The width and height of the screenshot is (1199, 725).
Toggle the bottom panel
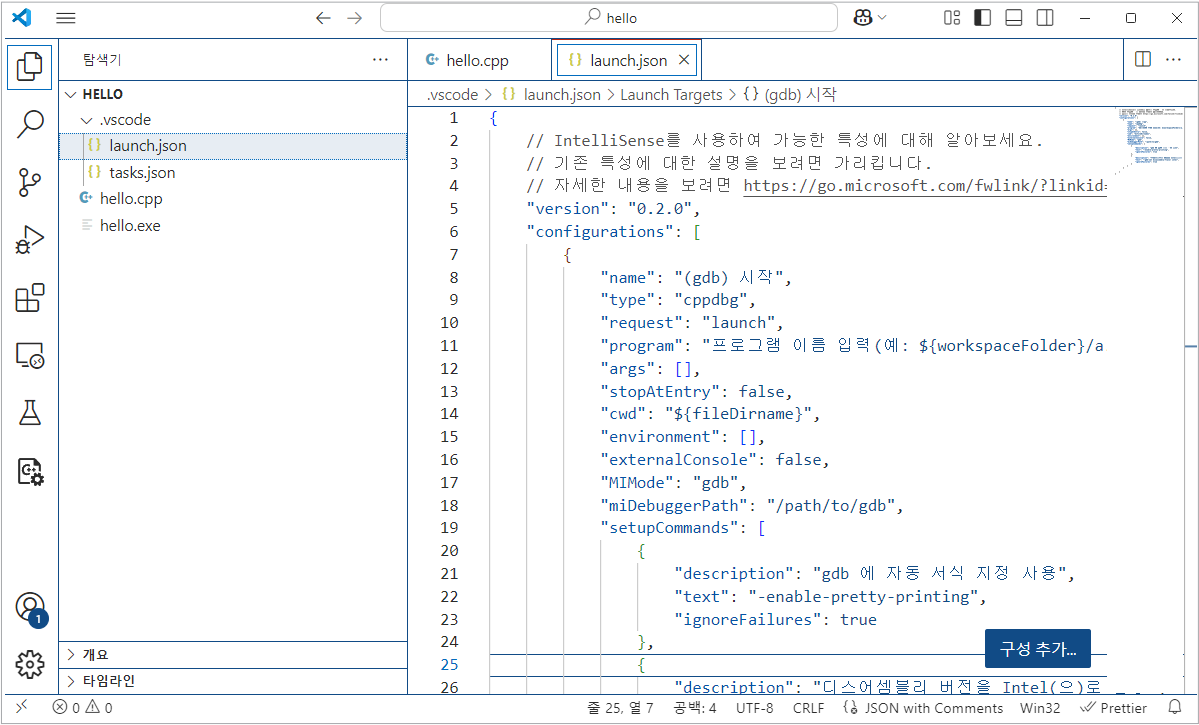(1014, 18)
